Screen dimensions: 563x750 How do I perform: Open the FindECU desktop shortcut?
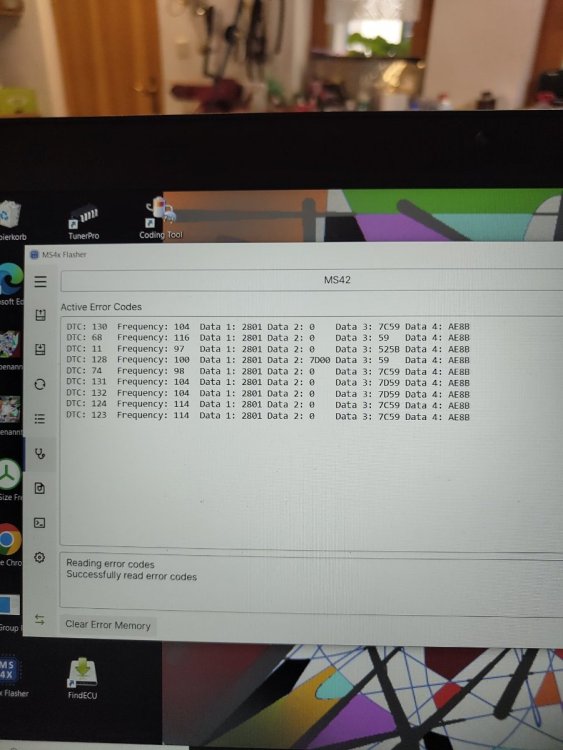(x=82, y=678)
